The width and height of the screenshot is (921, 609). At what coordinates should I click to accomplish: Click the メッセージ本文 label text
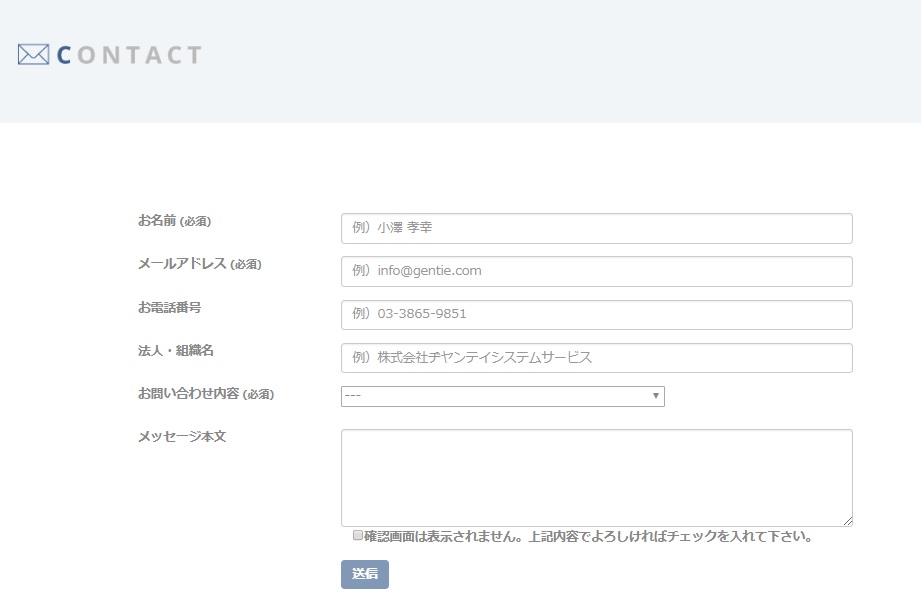pos(181,436)
